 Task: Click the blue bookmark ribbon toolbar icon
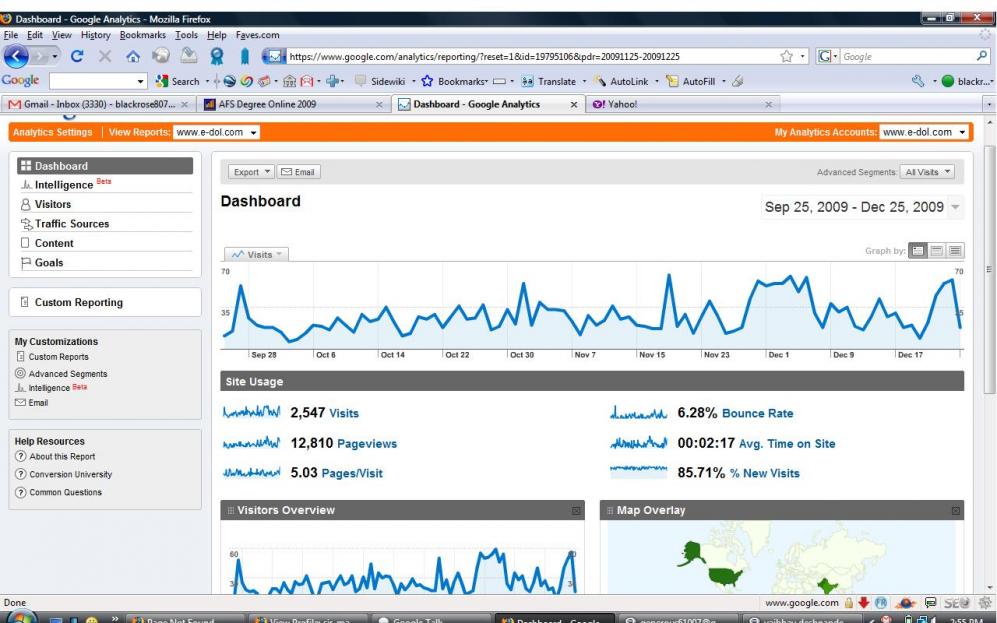[x=245, y=57]
